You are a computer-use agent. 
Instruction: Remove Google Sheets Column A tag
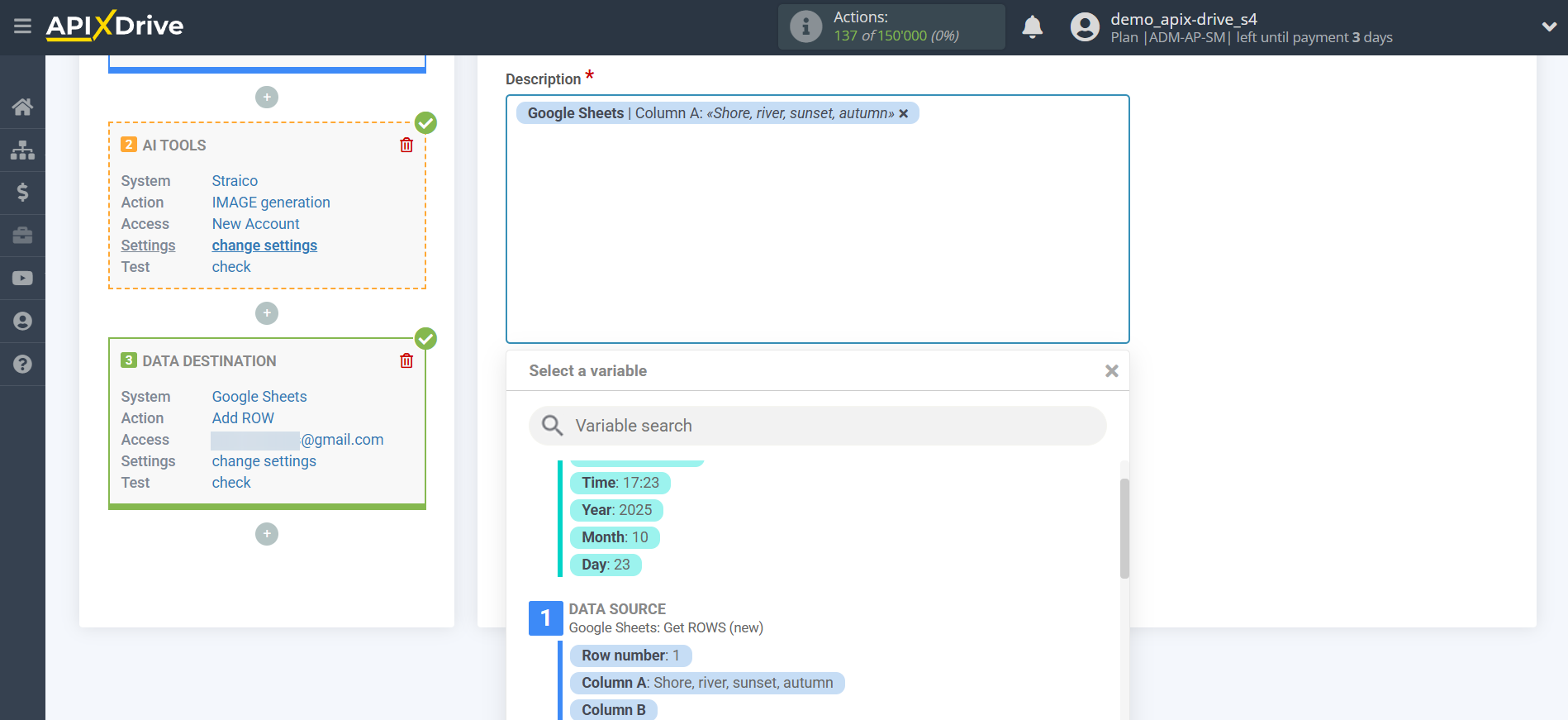coord(904,114)
